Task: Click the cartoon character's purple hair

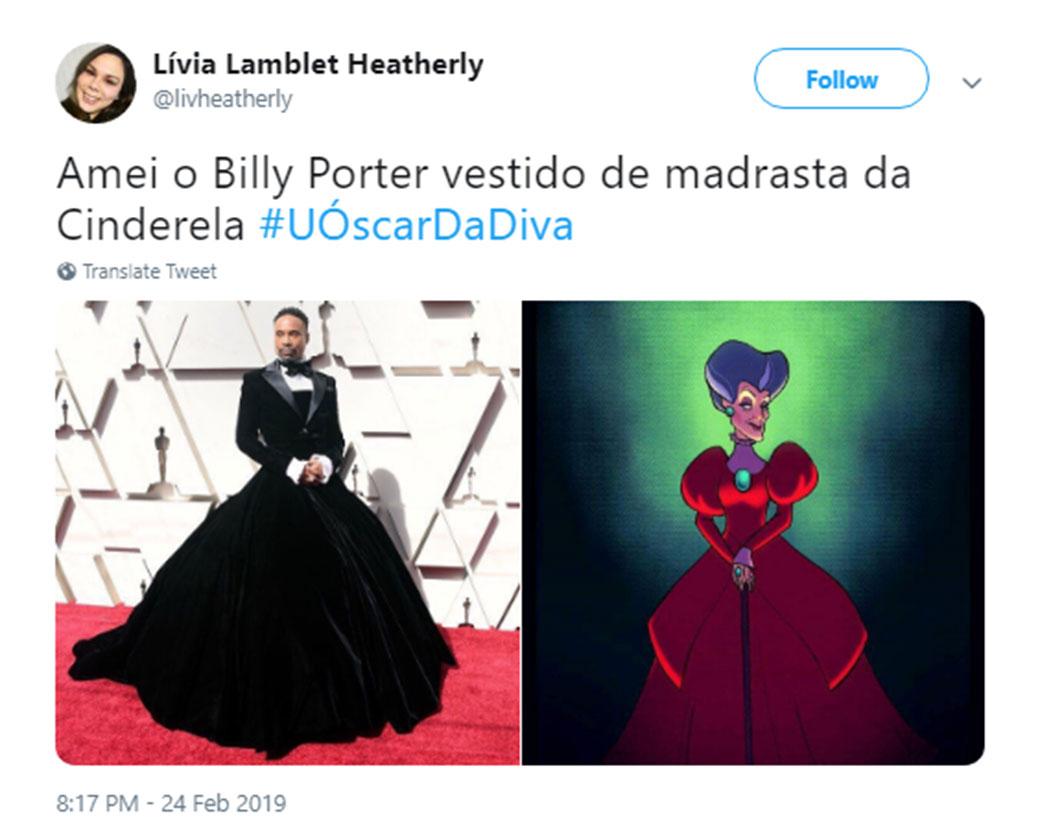Action: 746,371
